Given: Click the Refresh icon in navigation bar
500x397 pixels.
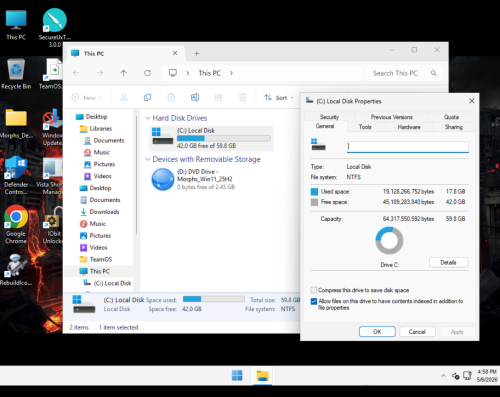Looking at the screenshot, I should (147, 73).
